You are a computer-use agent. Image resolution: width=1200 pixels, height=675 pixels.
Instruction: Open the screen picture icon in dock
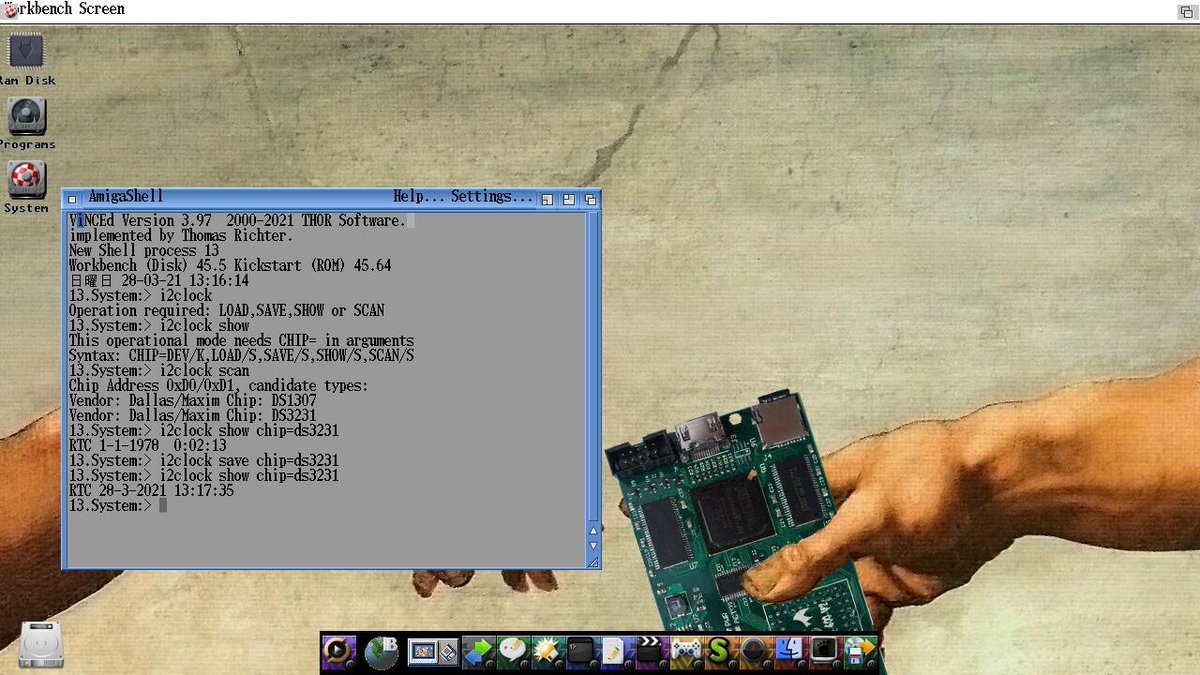[x=432, y=653]
